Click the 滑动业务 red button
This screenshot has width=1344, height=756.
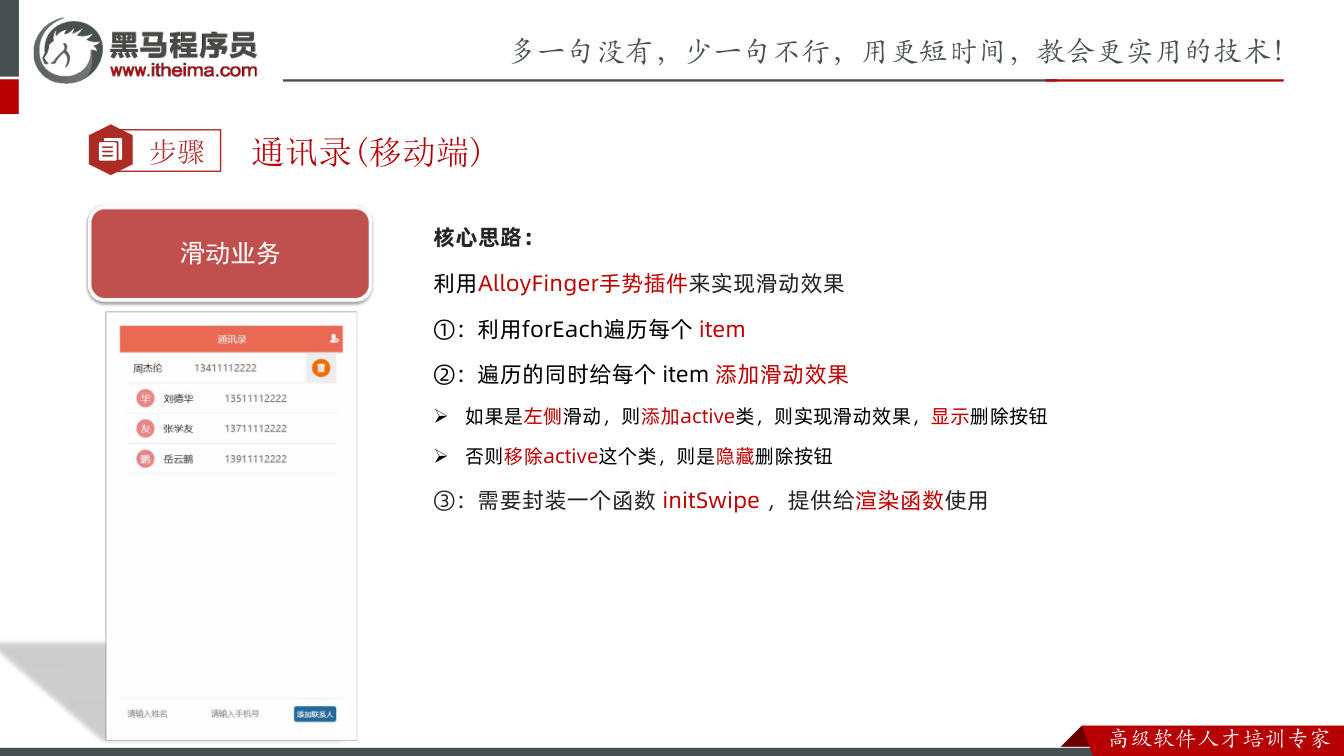[230, 253]
